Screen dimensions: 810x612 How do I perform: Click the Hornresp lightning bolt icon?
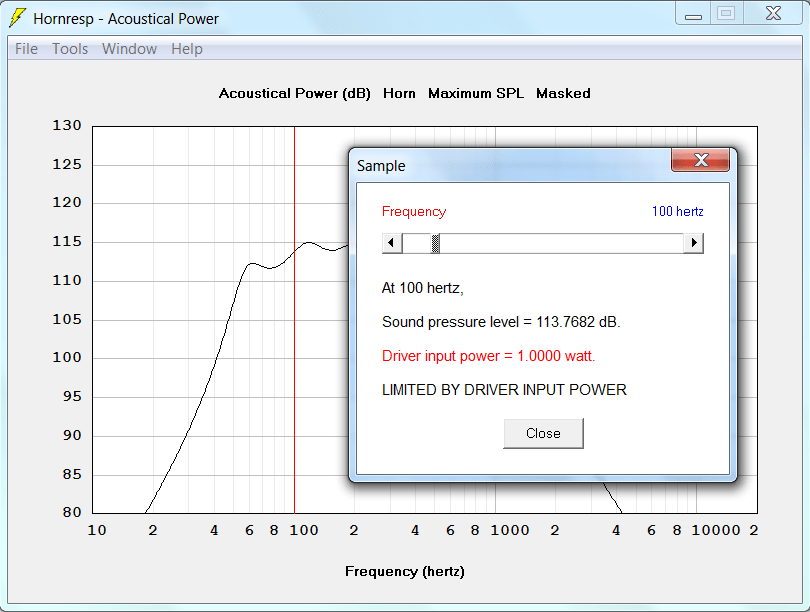tap(18, 18)
